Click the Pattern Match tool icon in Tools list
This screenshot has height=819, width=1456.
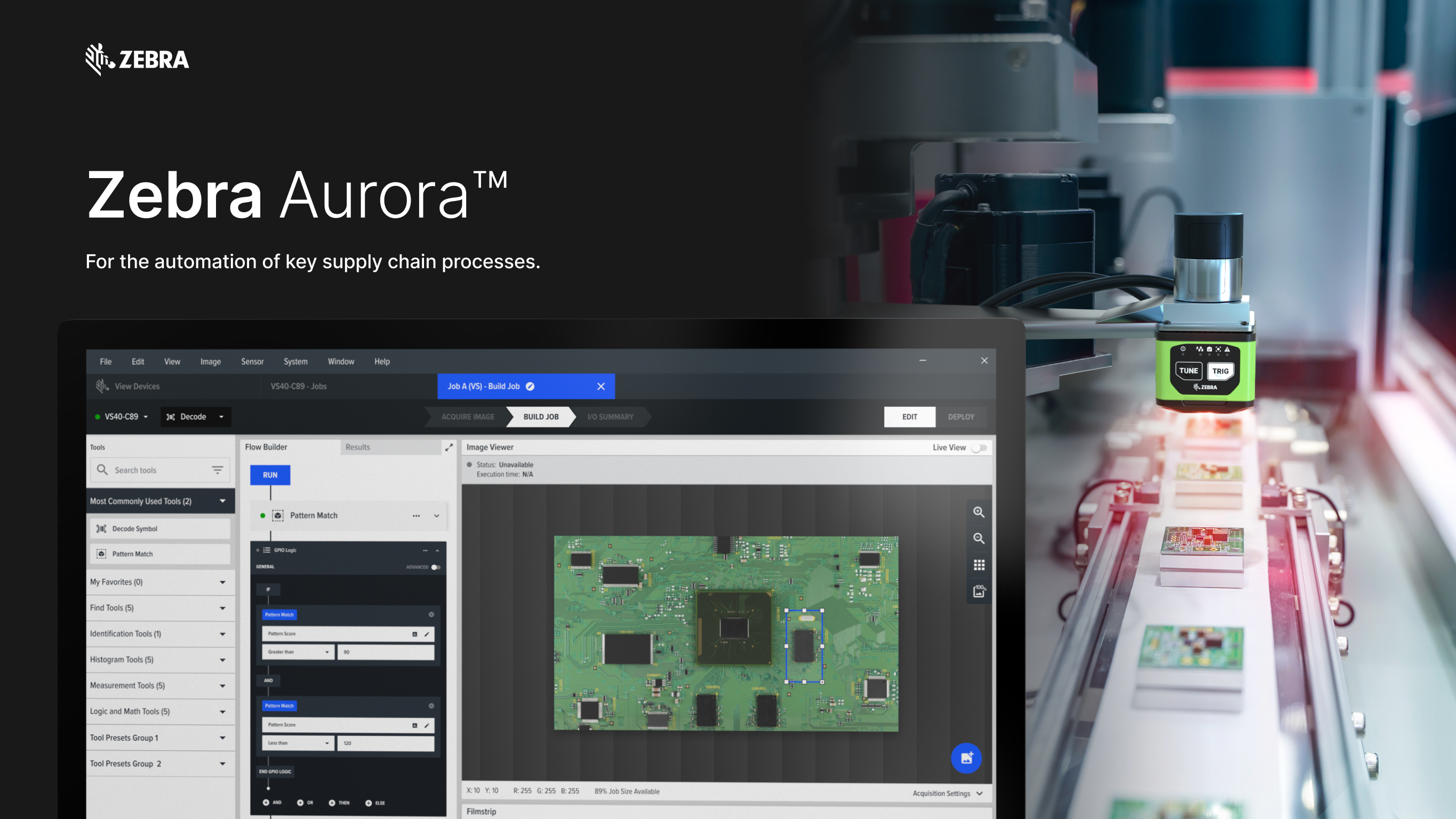pos(101,554)
